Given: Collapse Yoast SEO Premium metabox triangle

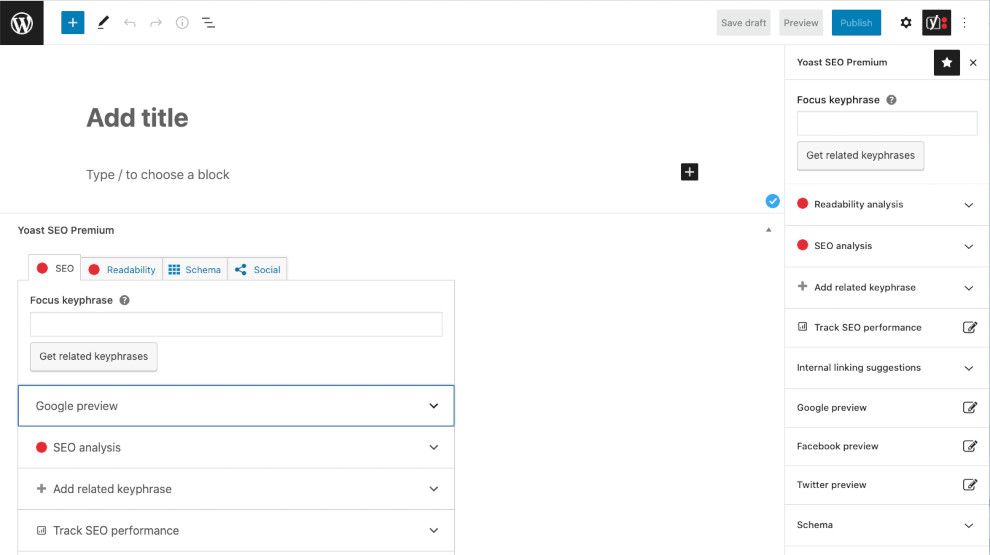Looking at the screenshot, I should tap(768, 230).
